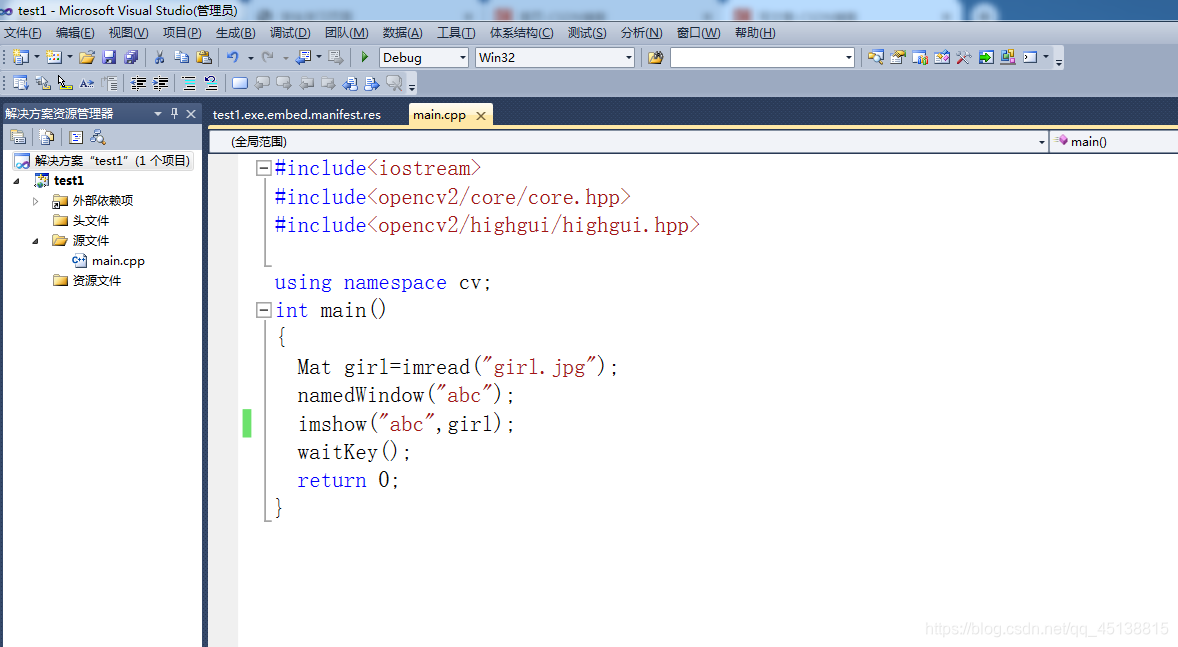
Task: Open the 帮助(H) help menu
Action: pyautogui.click(x=755, y=32)
